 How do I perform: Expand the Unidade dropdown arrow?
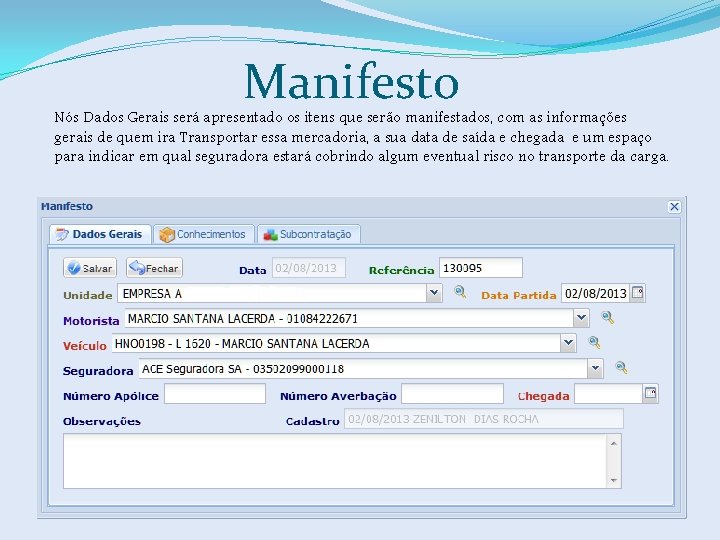(x=434, y=292)
